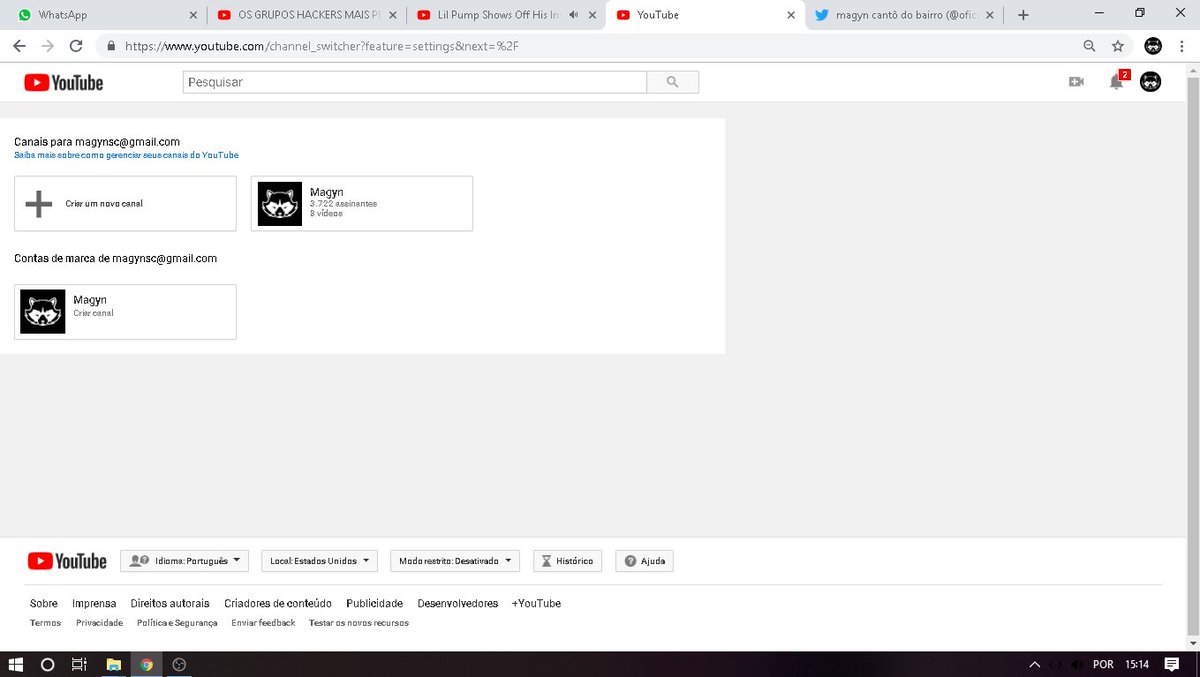Click the Enviar feedback link
Screen dimensions: 1200x677
point(263,623)
